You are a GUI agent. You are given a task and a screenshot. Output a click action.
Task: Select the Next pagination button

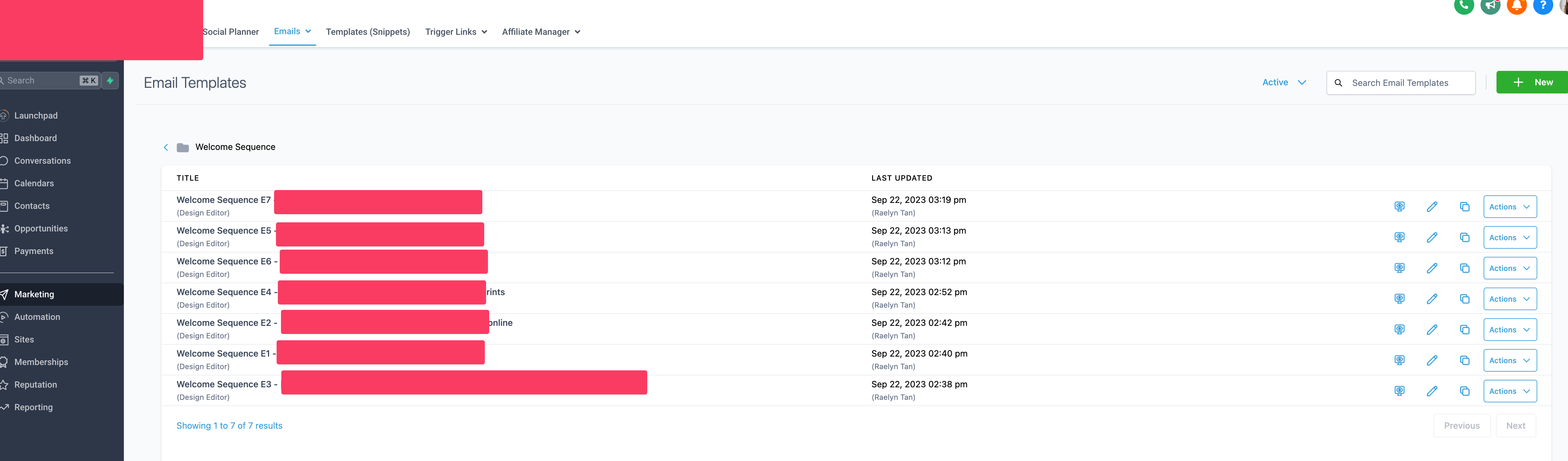click(x=1515, y=426)
